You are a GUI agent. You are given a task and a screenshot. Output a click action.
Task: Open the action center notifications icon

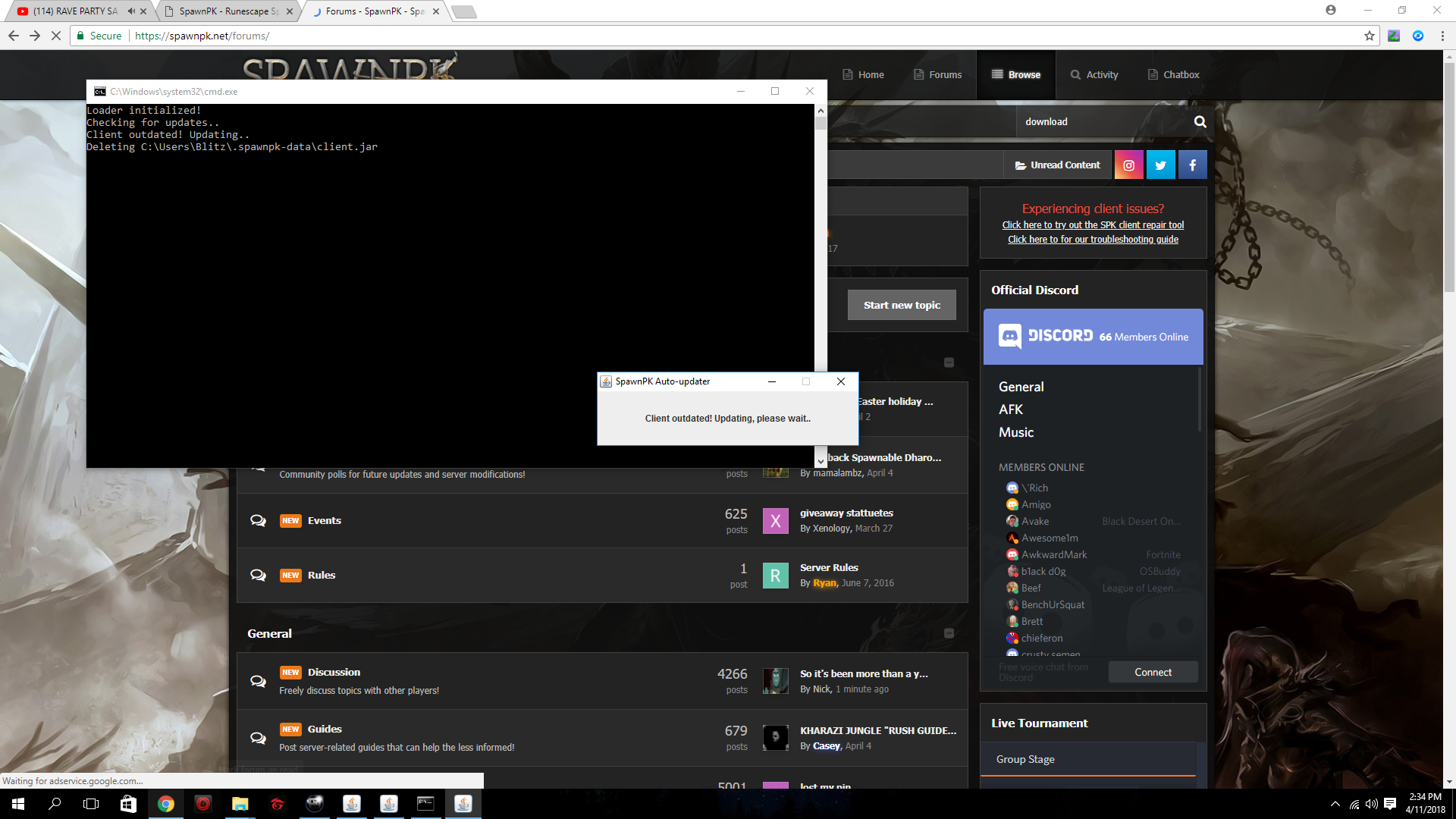tap(1390, 804)
